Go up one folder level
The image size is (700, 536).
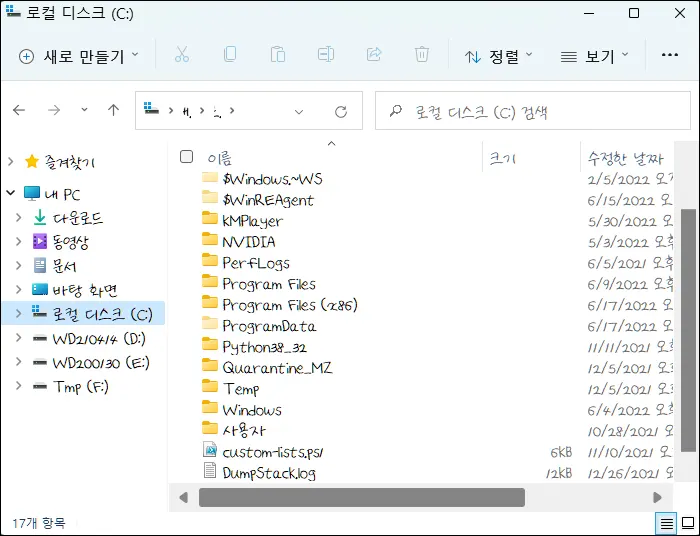click(113, 110)
